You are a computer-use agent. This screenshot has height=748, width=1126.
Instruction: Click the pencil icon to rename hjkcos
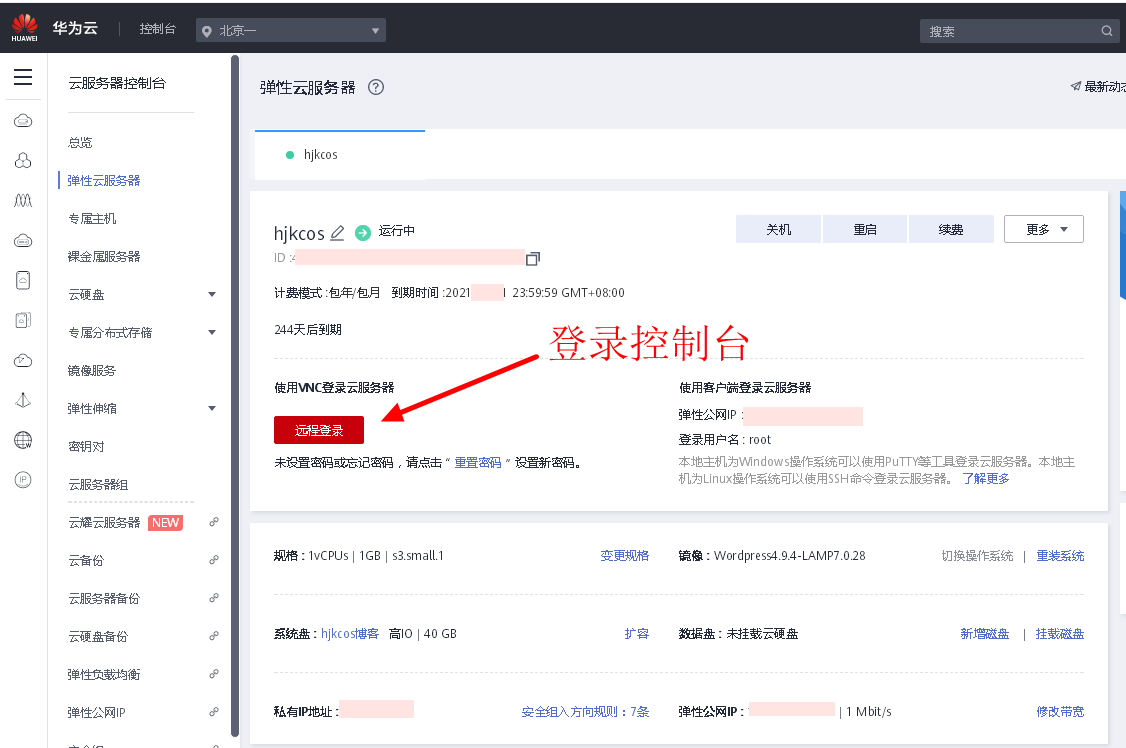pyautogui.click(x=338, y=233)
